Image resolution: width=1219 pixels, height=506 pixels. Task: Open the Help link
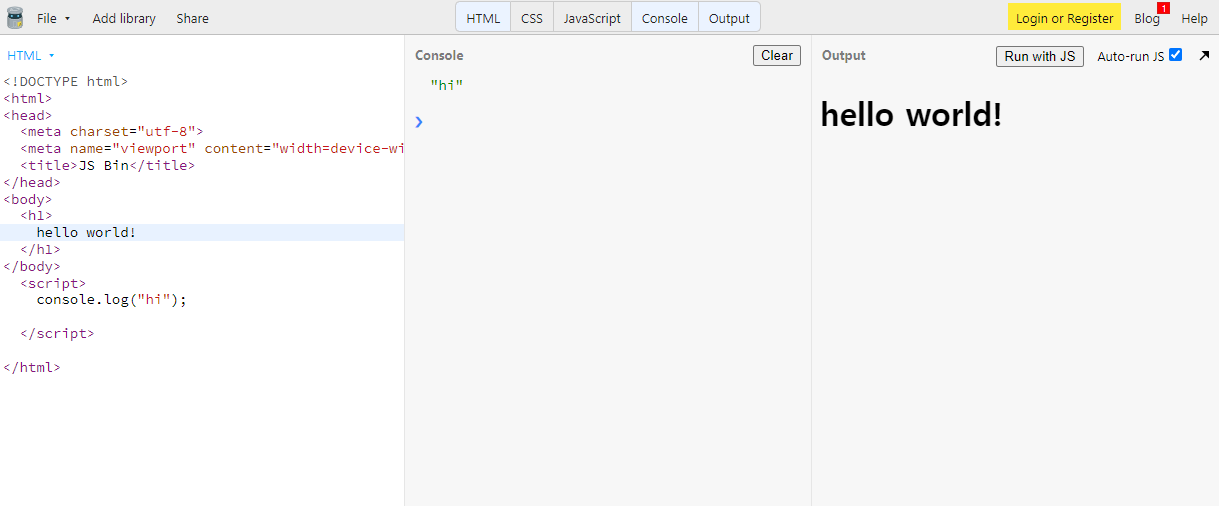tap(1194, 18)
